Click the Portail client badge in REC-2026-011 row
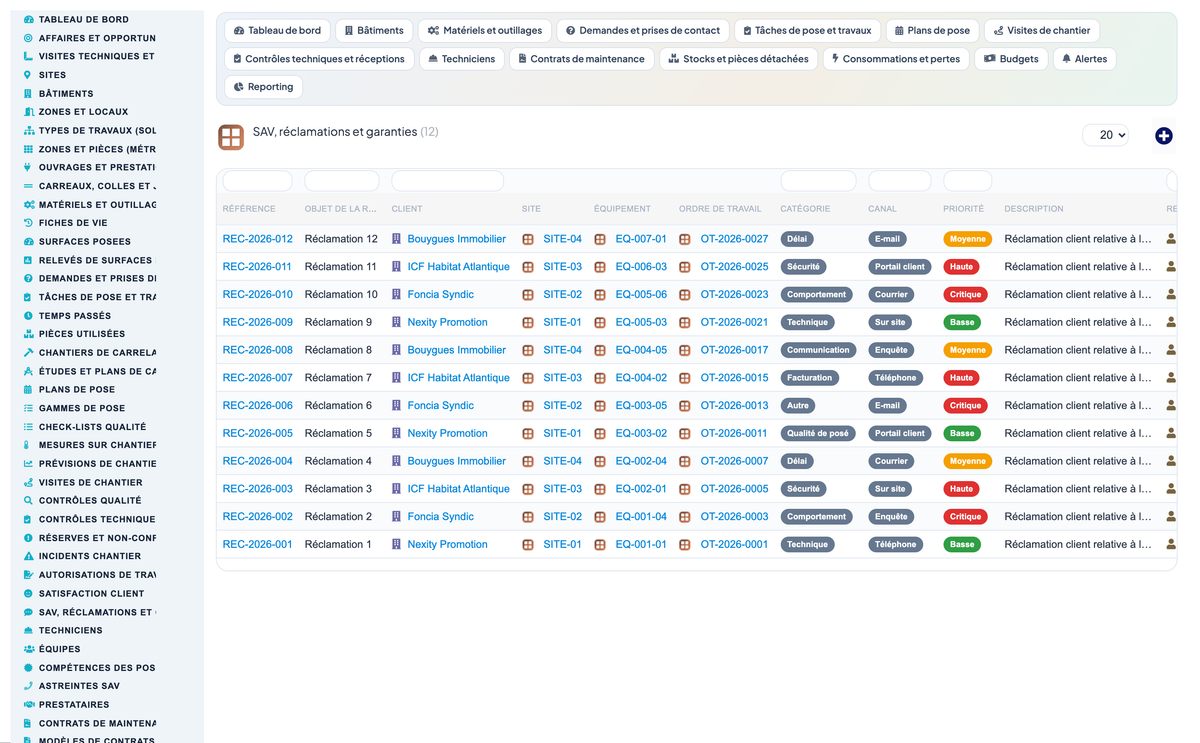The width and height of the screenshot is (1200, 743). (x=900, y=267)
